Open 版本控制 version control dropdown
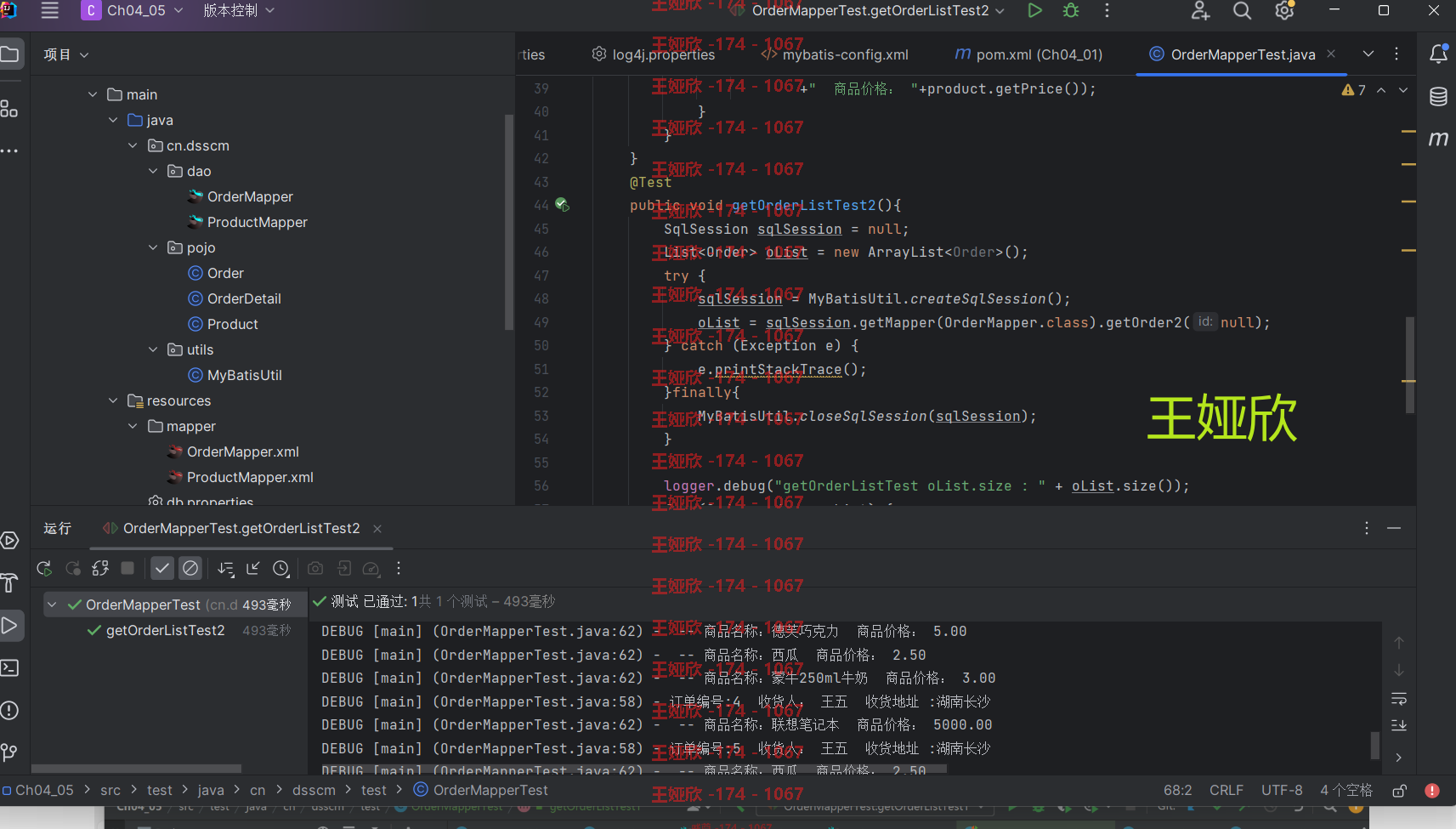The height and width of the screenshot is (829, 1456). click(x=239, y=10)
